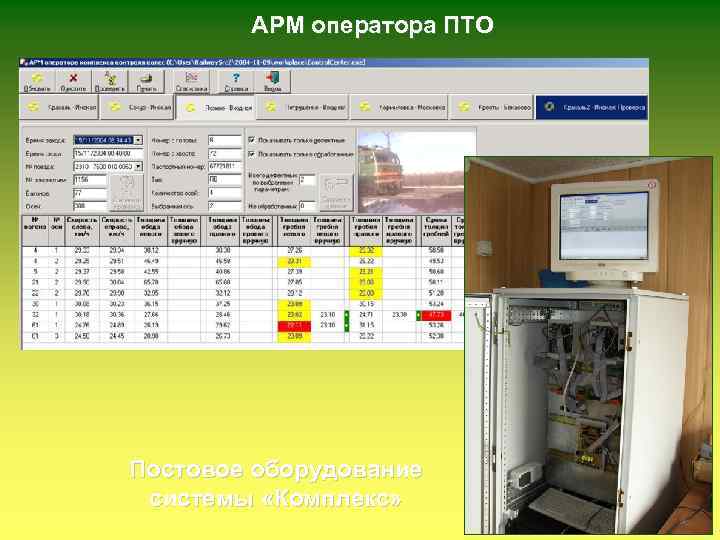
Task: Click the green marker beside value 47.73
Action: click(x=418, y=315)
